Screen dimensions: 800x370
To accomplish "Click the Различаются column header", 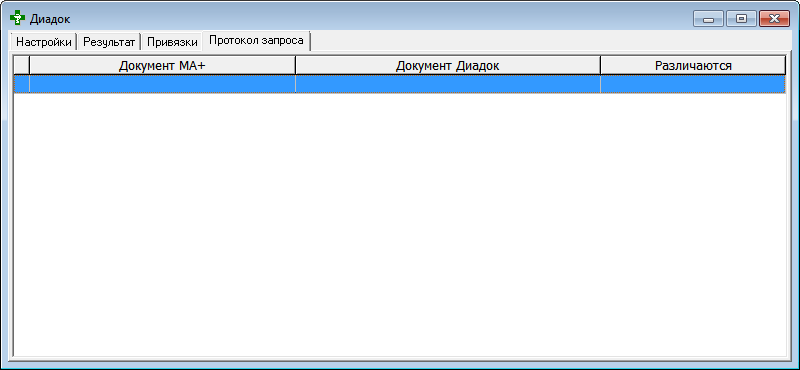I will (x=693, y=65).
